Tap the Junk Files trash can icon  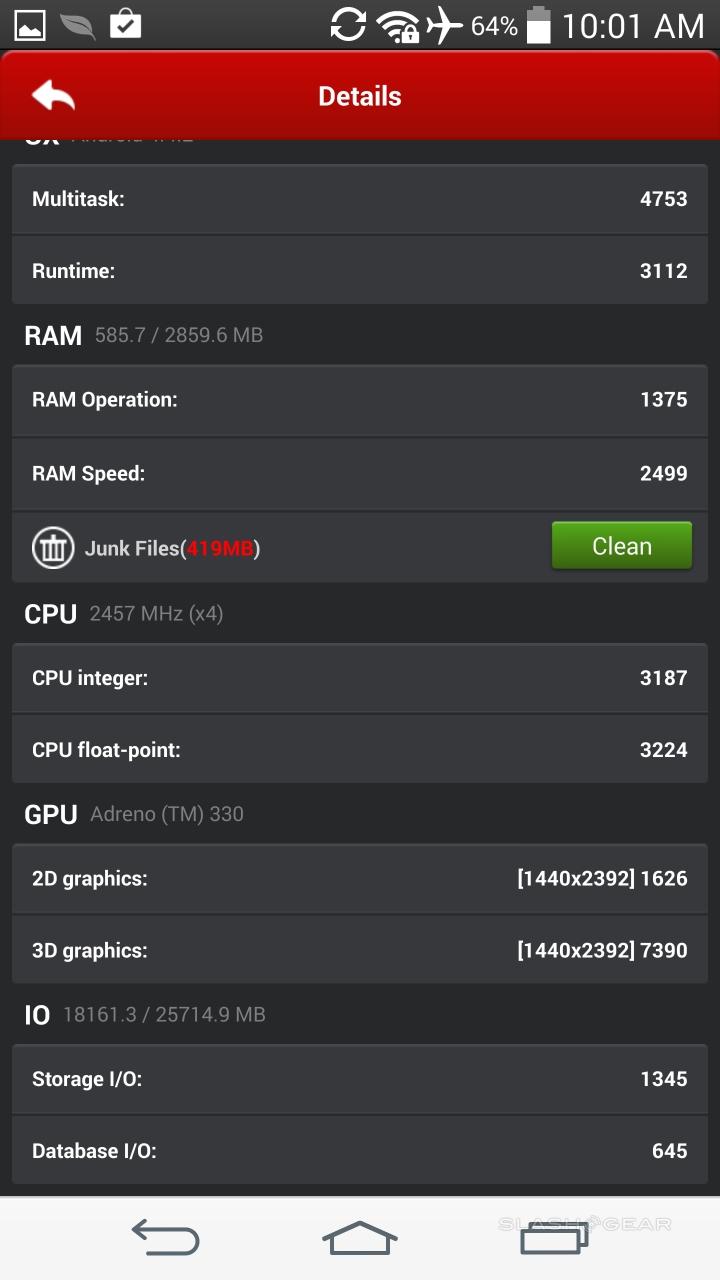pyautogui.click(x=53, y=548)
